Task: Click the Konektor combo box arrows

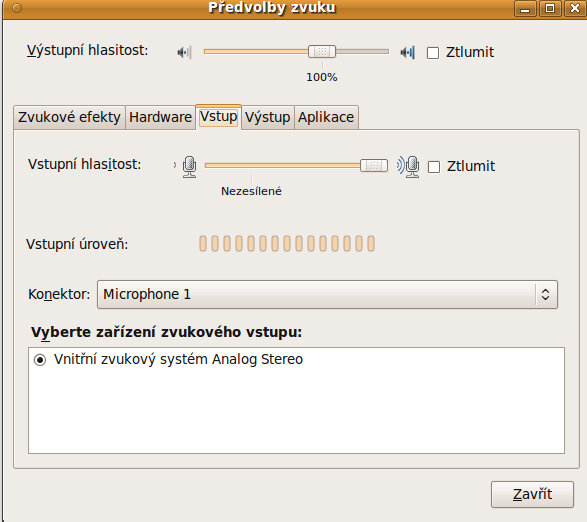Action: [545, 294]
